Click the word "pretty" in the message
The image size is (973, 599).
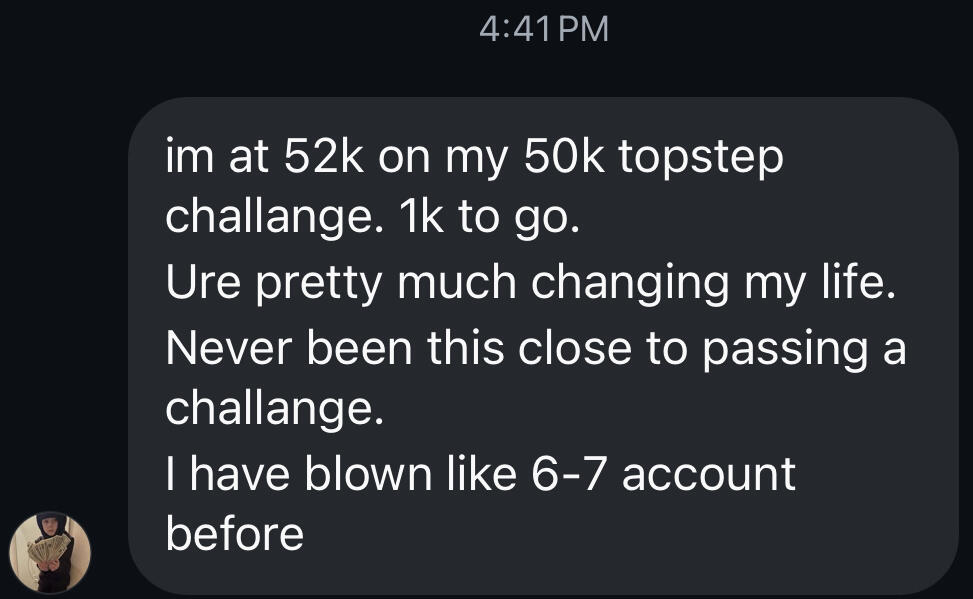(318, 283)
